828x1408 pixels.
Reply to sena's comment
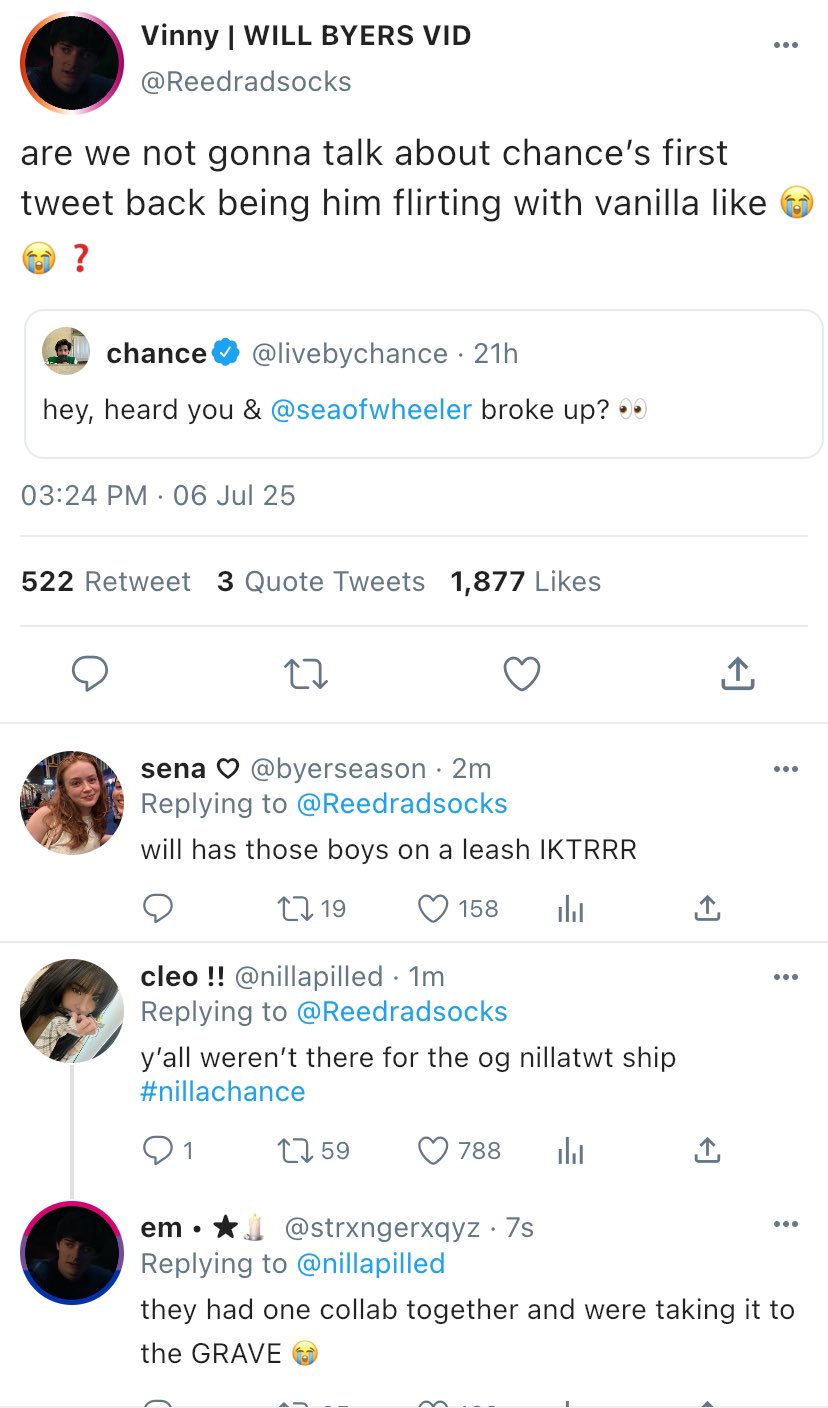tap(157, 908)
